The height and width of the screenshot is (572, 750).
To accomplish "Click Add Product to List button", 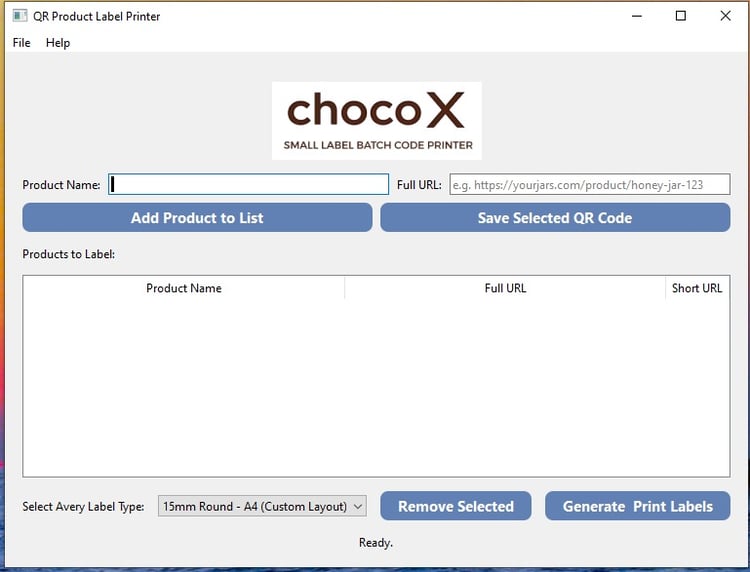I will click(197, 218).
